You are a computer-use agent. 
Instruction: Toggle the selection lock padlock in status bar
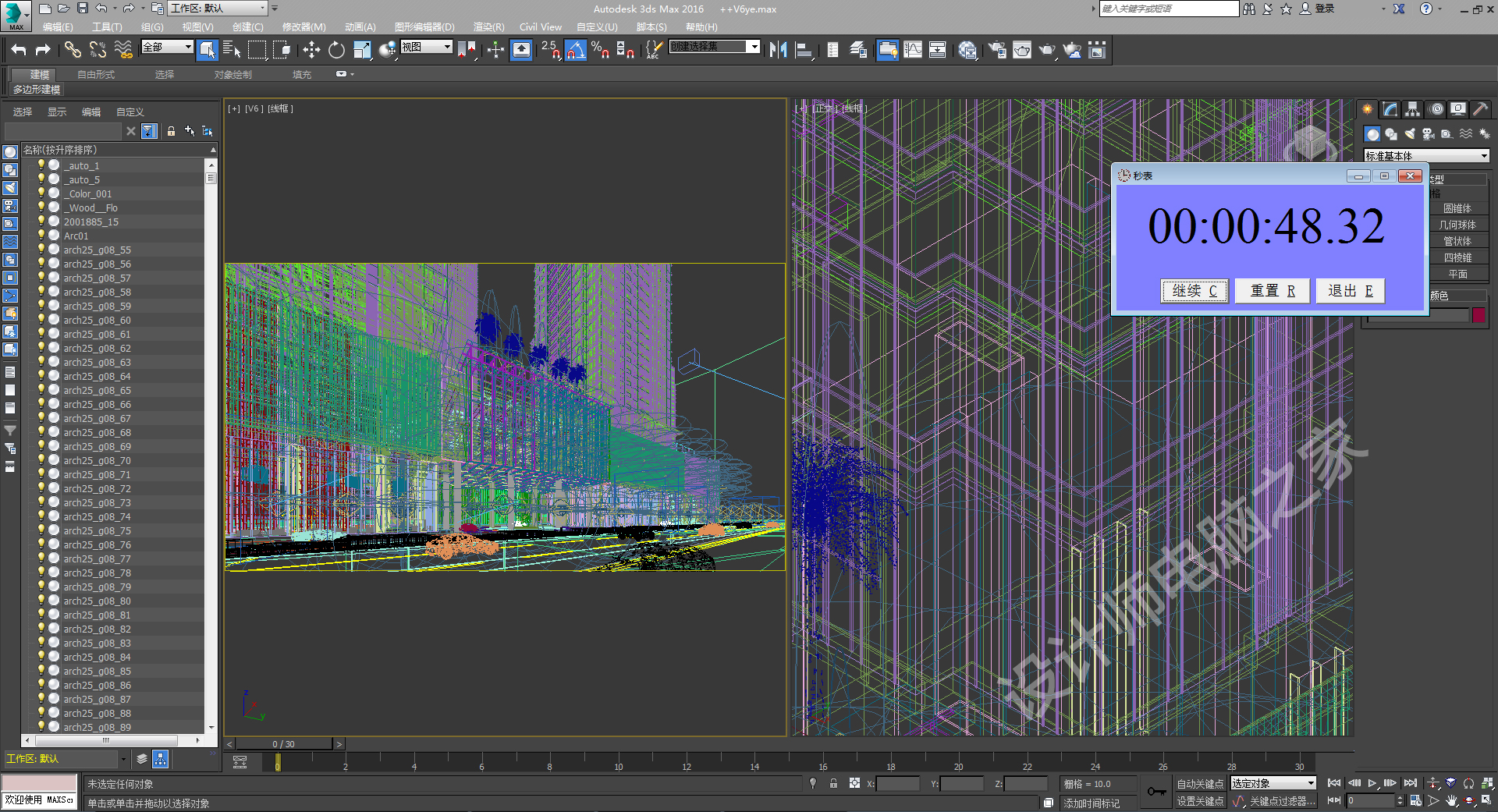(x=833, y=783)
